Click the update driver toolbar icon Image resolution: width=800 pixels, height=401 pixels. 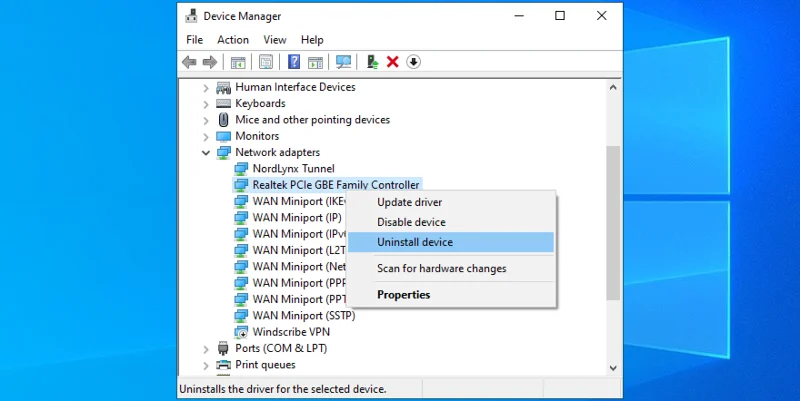[x=373, y=62]
